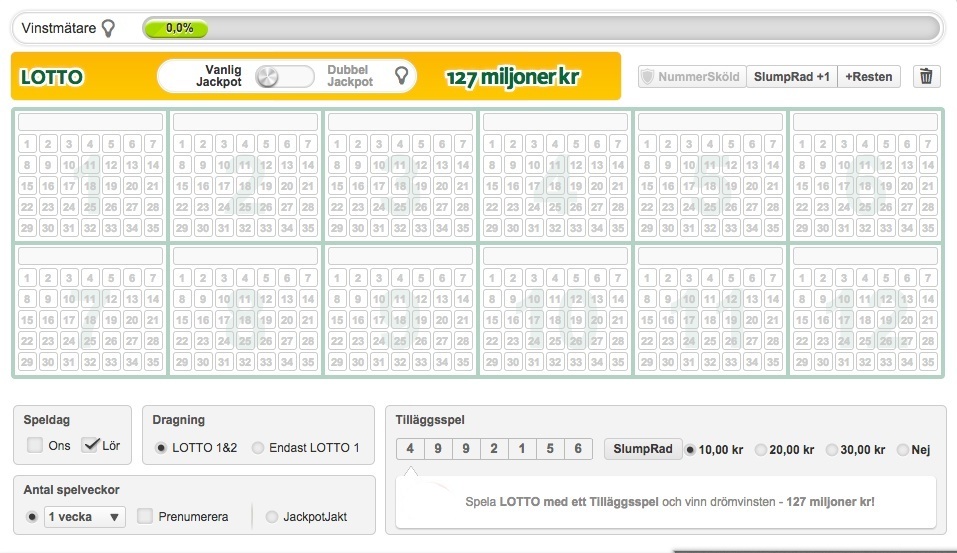Choose 20,00 kr Tilläggsspel stake
Viewport: 957px width, 553px height.
pos(760,450)
